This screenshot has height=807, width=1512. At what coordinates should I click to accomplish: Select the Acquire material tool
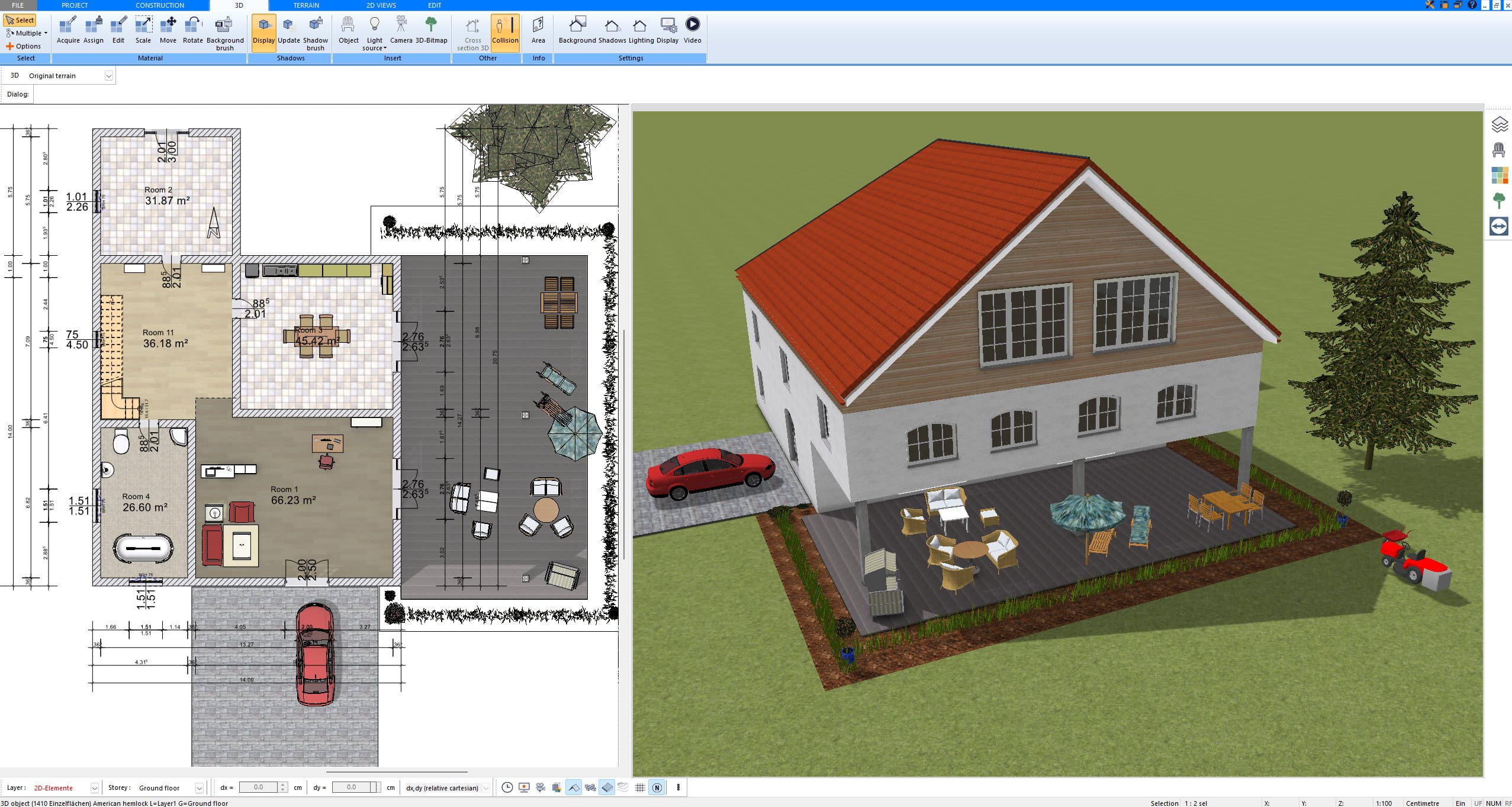coord(68,30)
